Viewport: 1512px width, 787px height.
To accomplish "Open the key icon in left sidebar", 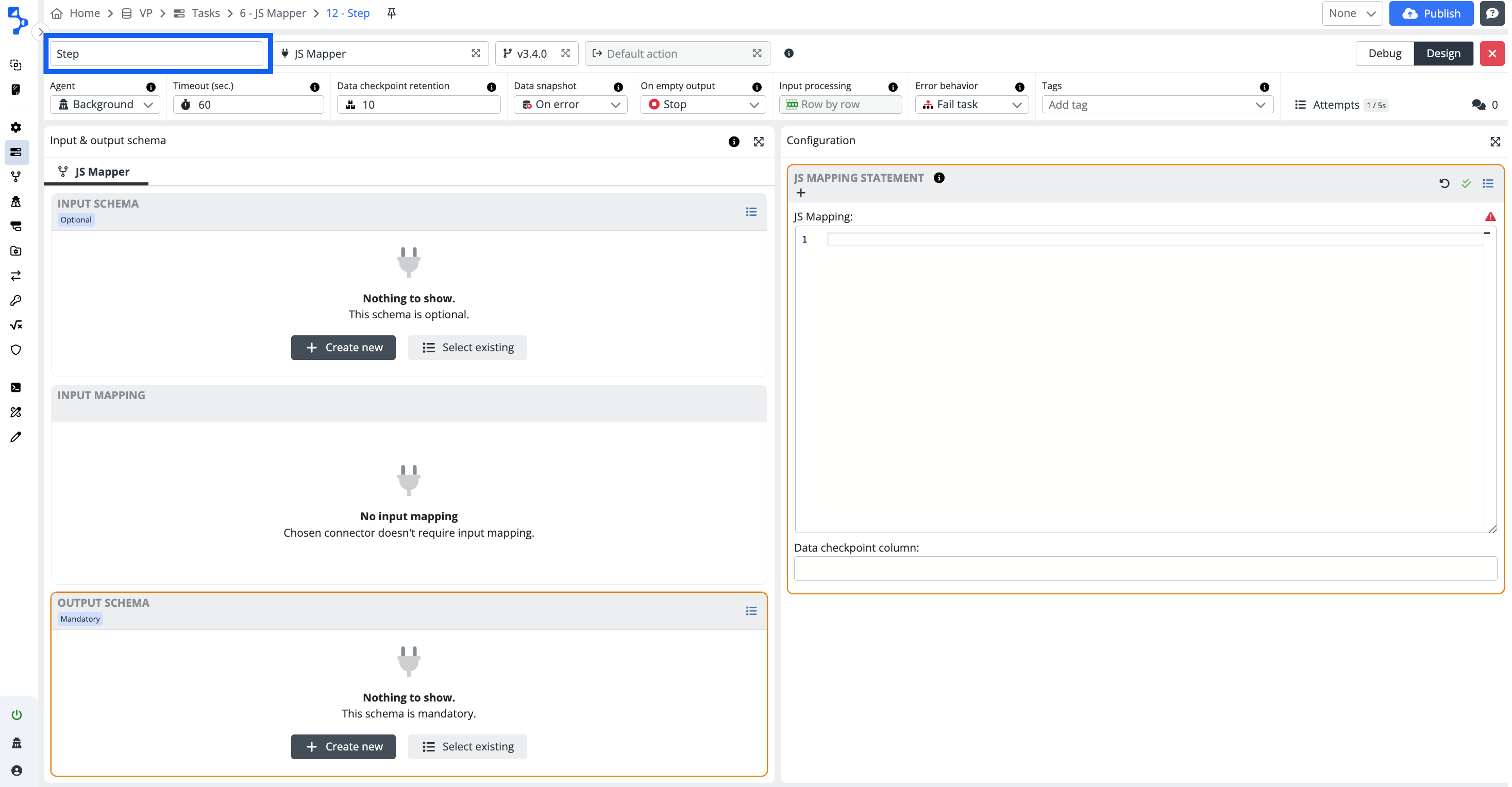I will (16, 300).
